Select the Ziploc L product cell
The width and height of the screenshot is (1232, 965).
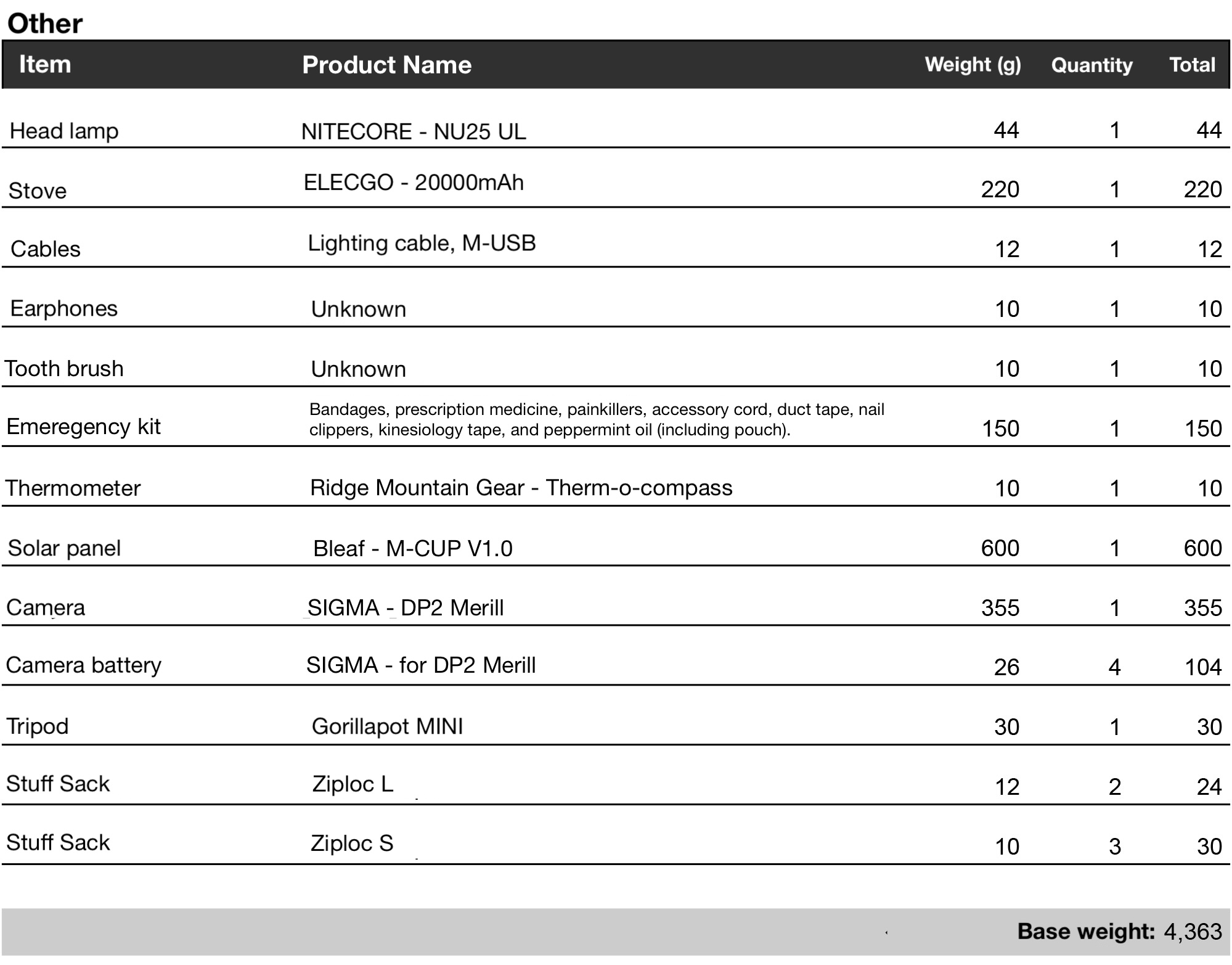click(x=353, y=784)
